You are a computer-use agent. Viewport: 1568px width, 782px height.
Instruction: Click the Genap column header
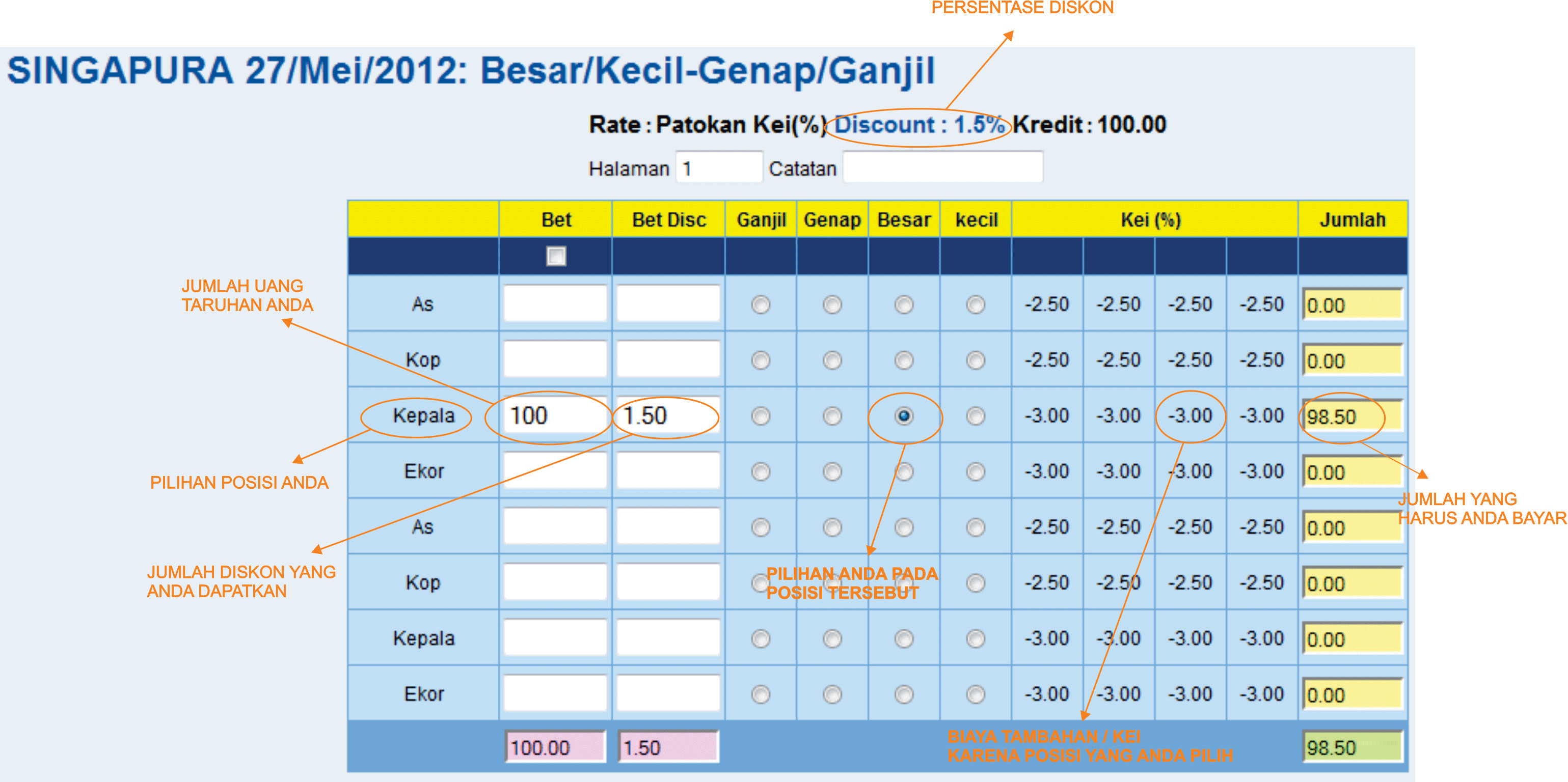pos(832,220)
